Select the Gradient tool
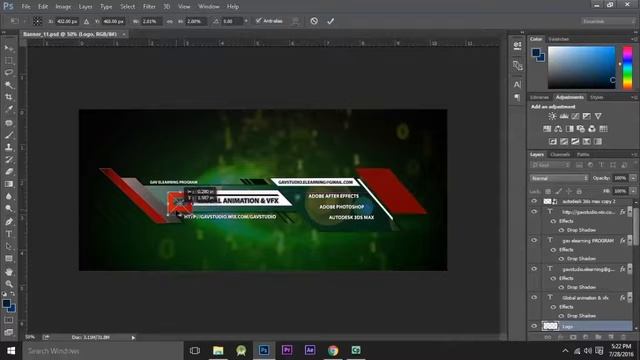The image size is (640, 360). [9, 184]
